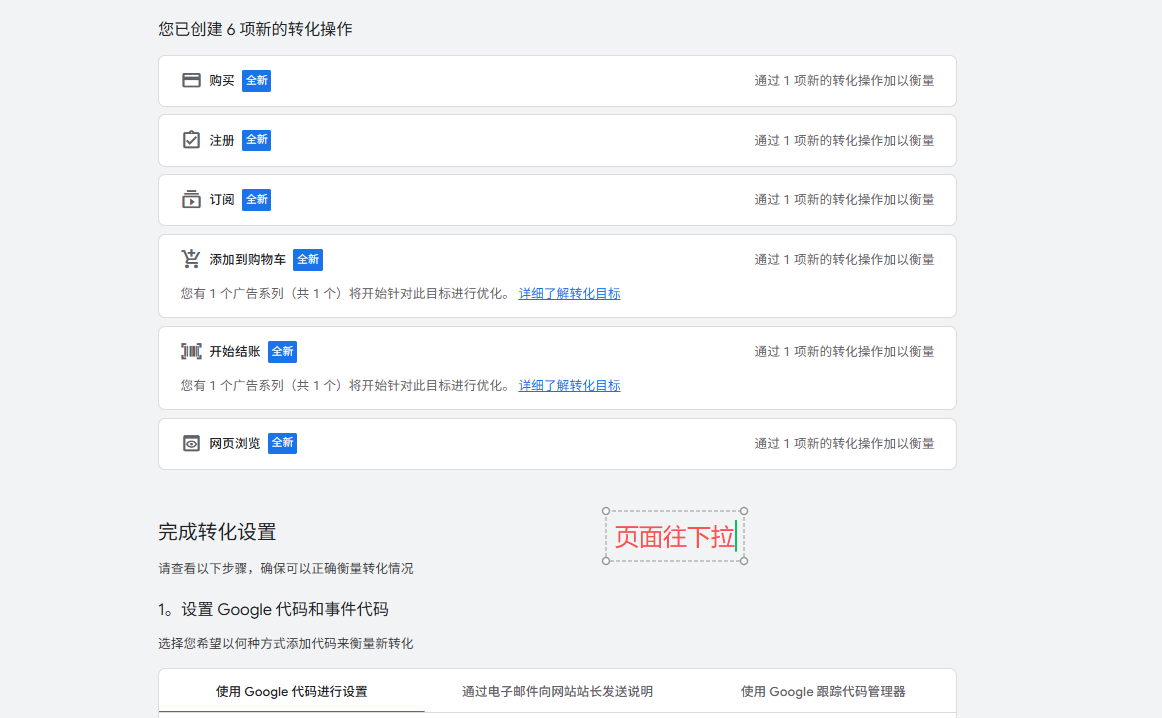Click the credit card icon for 购买
The image size is (1162, 718).
[x=191, y=80]
